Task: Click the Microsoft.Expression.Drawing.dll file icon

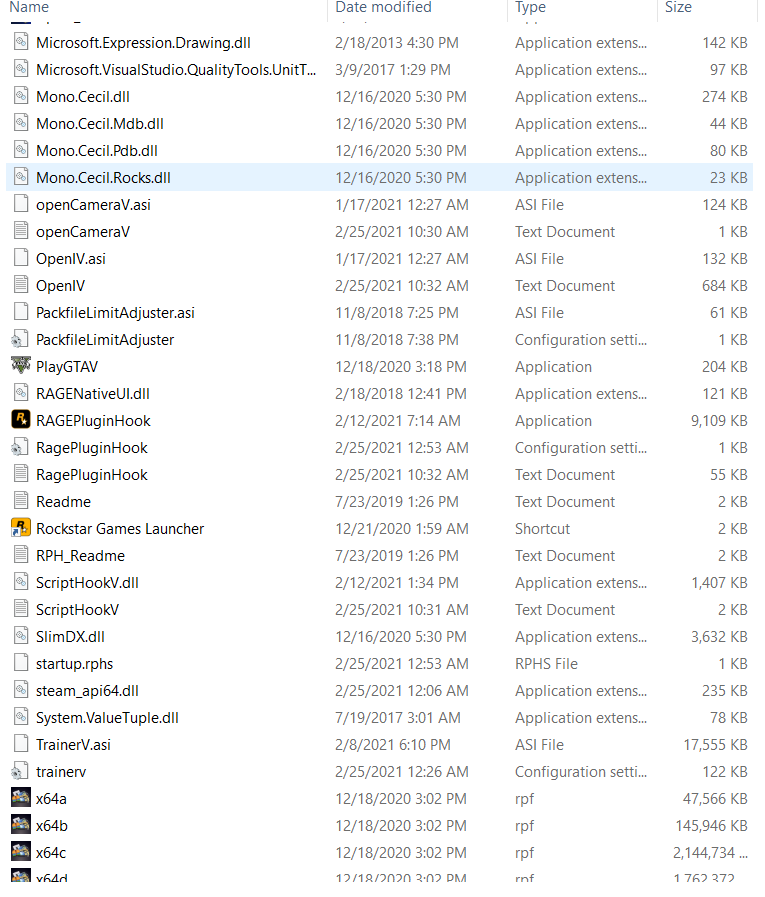Action: [x=21, y=42]
